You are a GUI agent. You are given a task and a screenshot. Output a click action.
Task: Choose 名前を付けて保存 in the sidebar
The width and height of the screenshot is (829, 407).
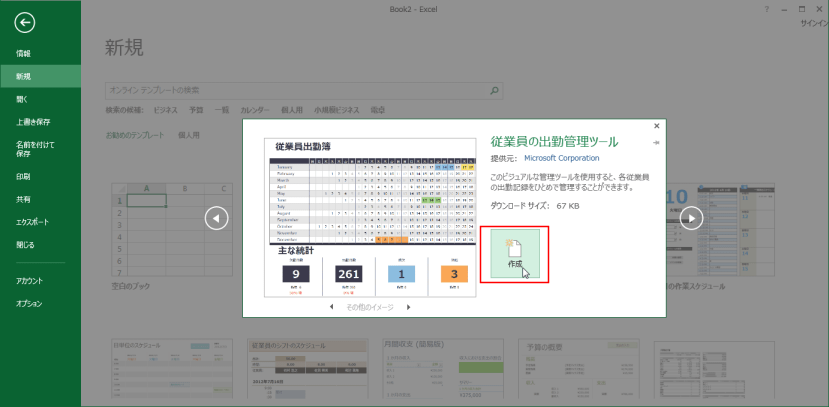pos(28,149)
